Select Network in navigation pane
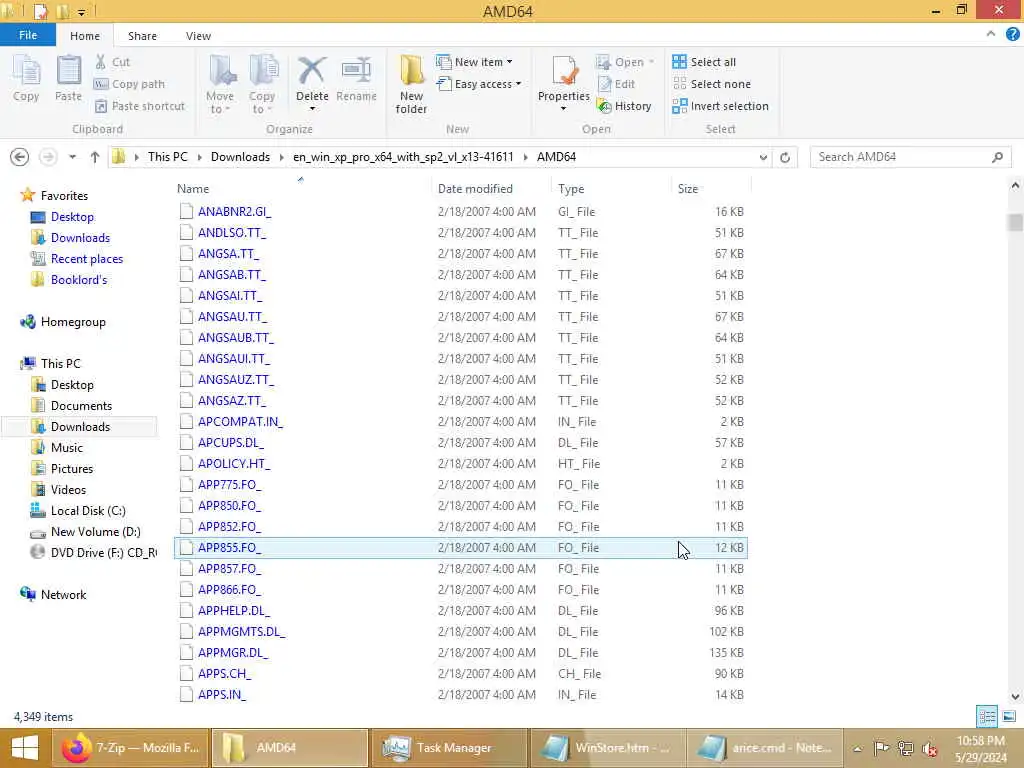The width and height of the screenshot is (1024, 768). (63, 595)
